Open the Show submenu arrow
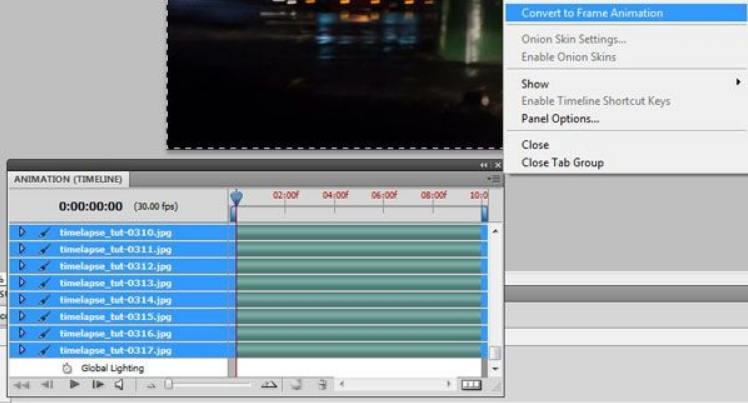 coord(738,82)
